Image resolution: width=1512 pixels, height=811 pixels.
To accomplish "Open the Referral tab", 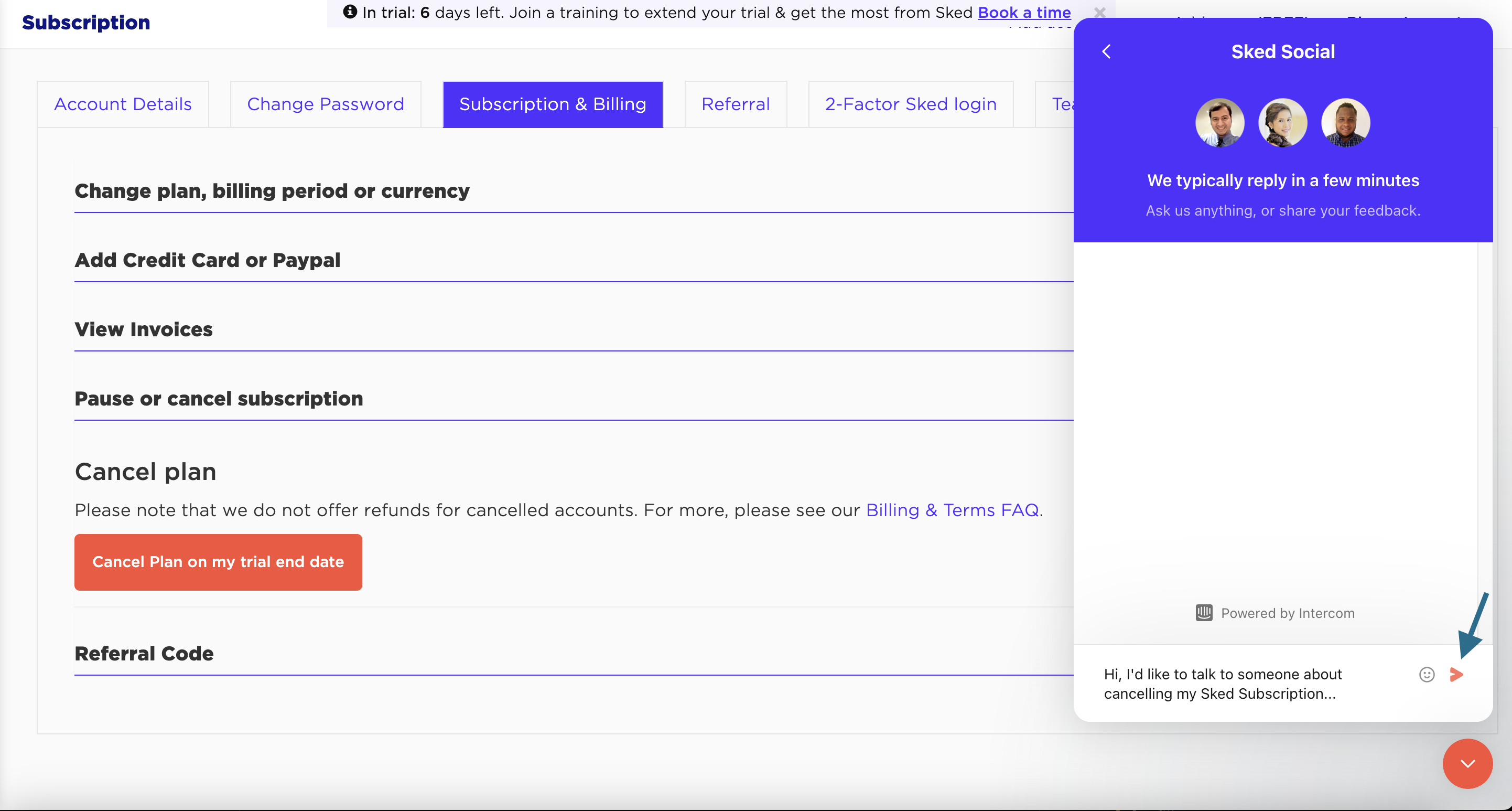I will [x=736, y=104].
